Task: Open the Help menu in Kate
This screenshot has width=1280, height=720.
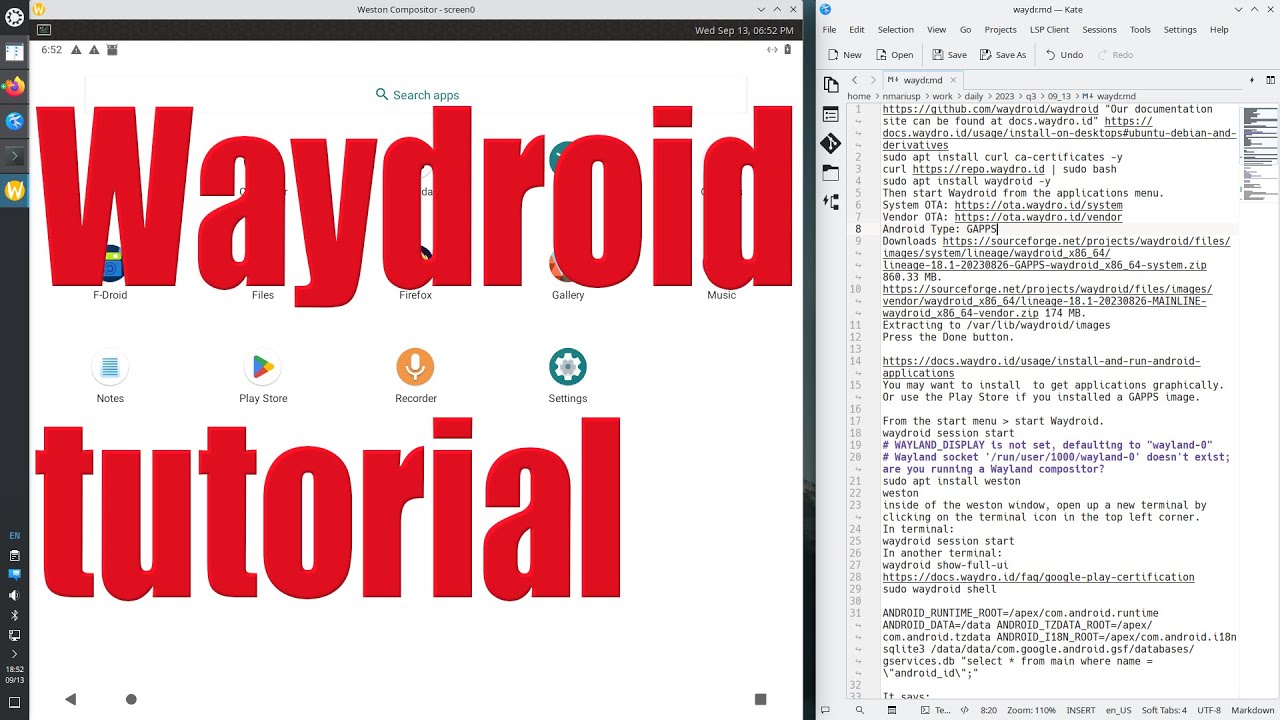Action: pyautogui.click(x=1219, y=30)
